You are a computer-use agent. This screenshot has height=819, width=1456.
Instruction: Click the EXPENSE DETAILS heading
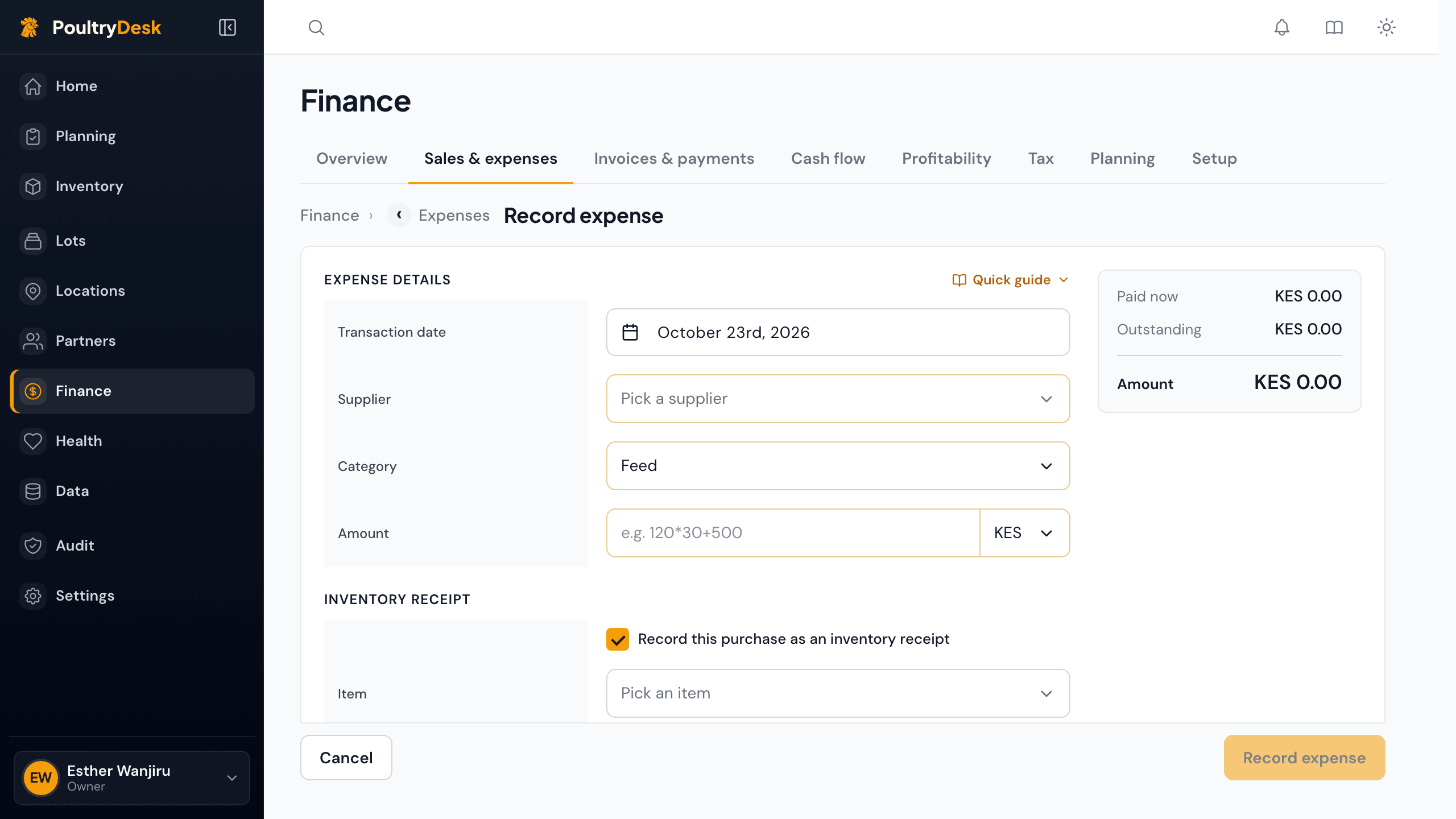pos(387,280)
